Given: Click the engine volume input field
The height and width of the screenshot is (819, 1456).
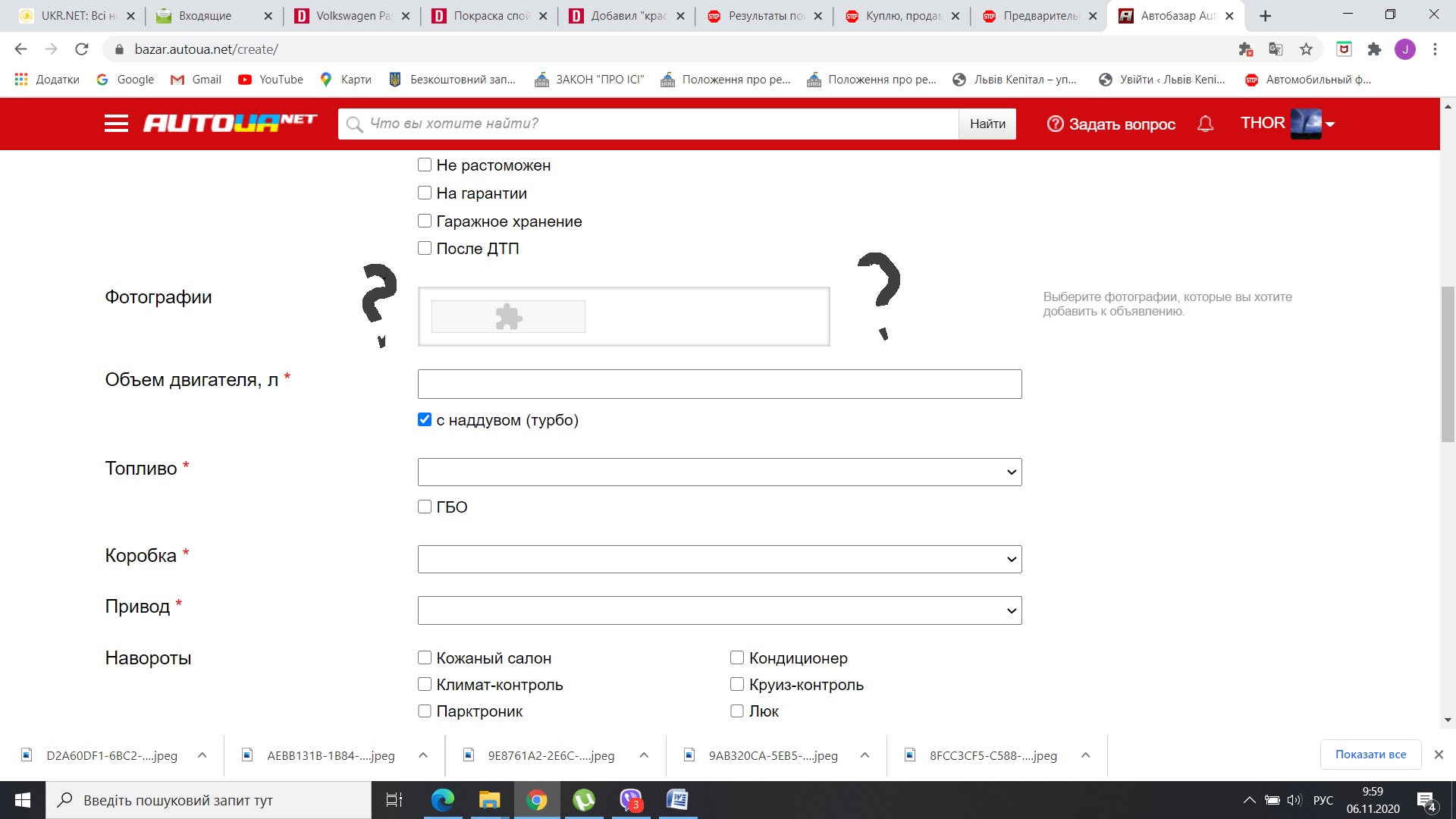Looking at the screenshot, I should [x=719, y=384].
